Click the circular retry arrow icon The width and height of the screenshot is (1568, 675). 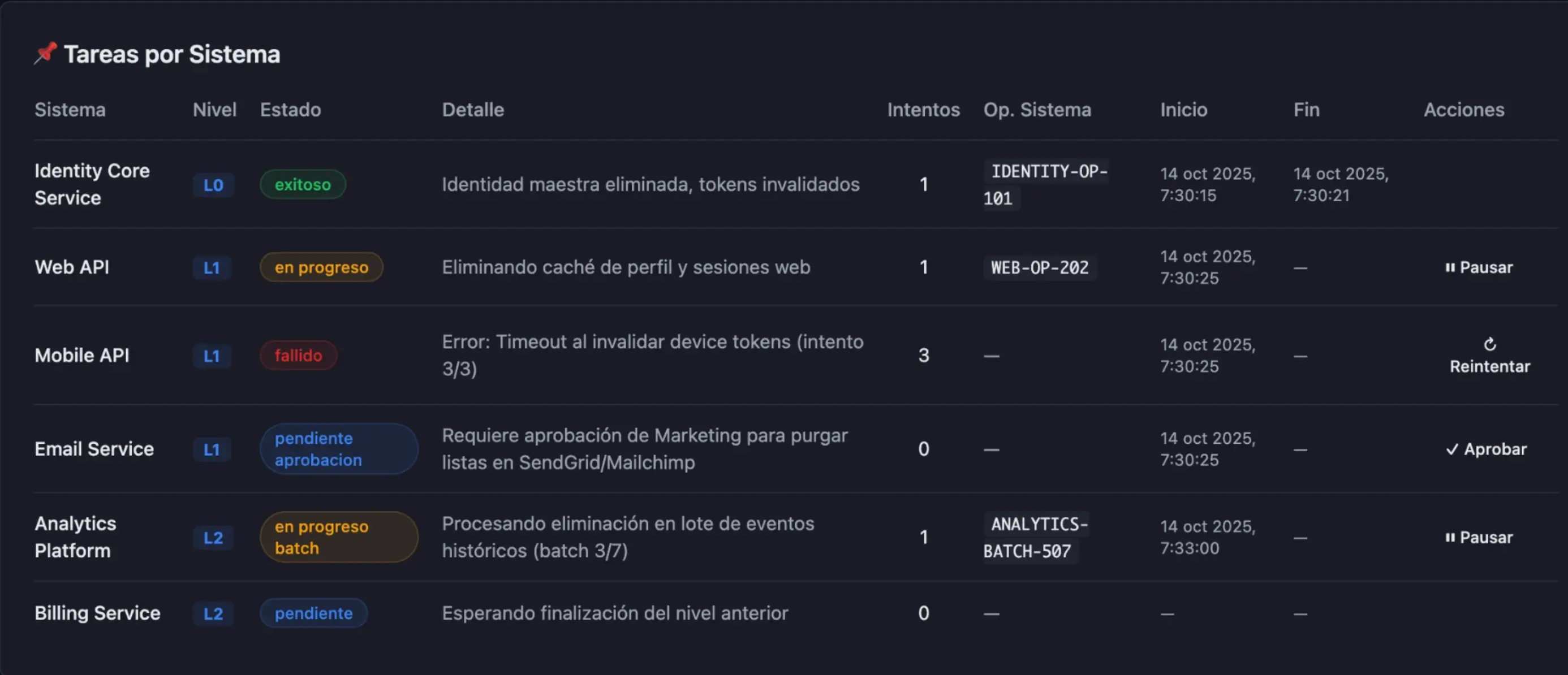(x=1489, y=344)
